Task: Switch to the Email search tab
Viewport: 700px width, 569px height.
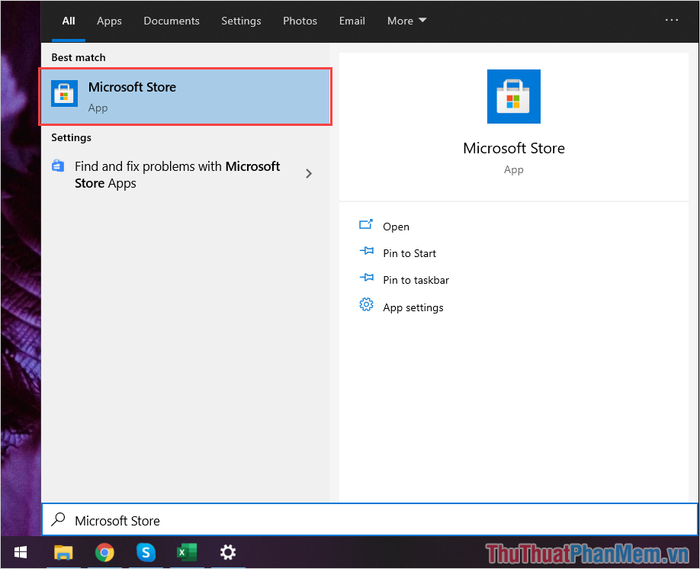Action: 352,21
